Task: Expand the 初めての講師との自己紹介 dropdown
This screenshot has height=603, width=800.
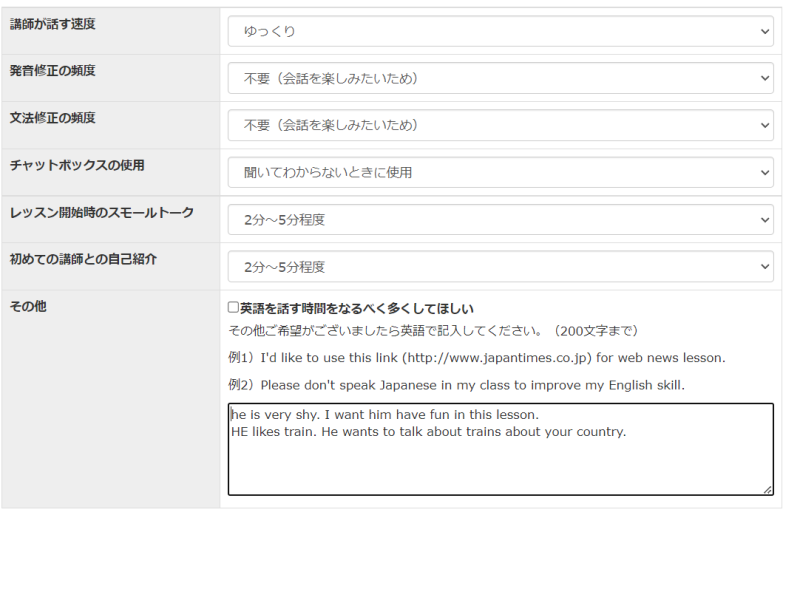Action: (x=500, y=267)
